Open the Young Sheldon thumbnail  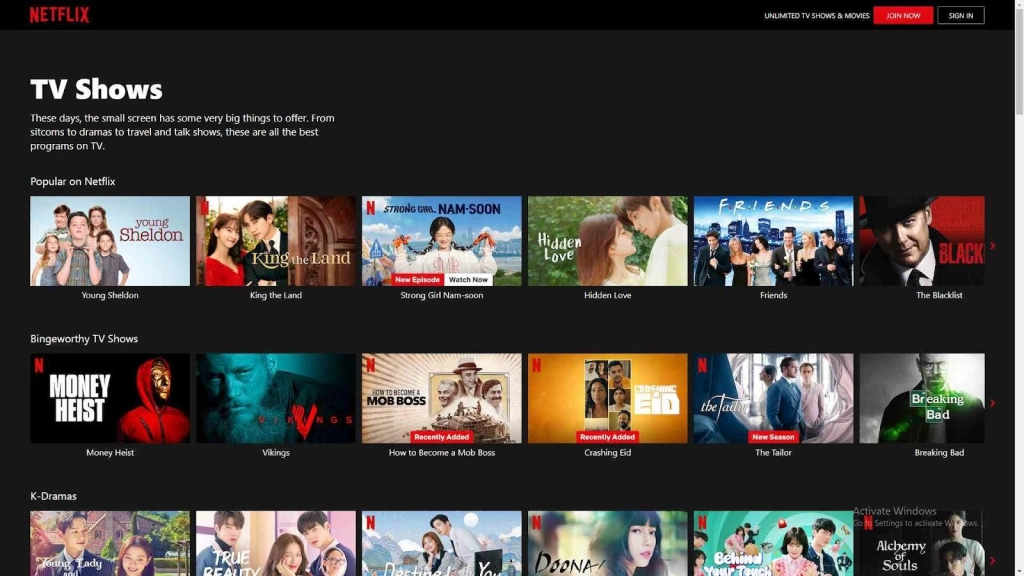click(x=110, y=241)
